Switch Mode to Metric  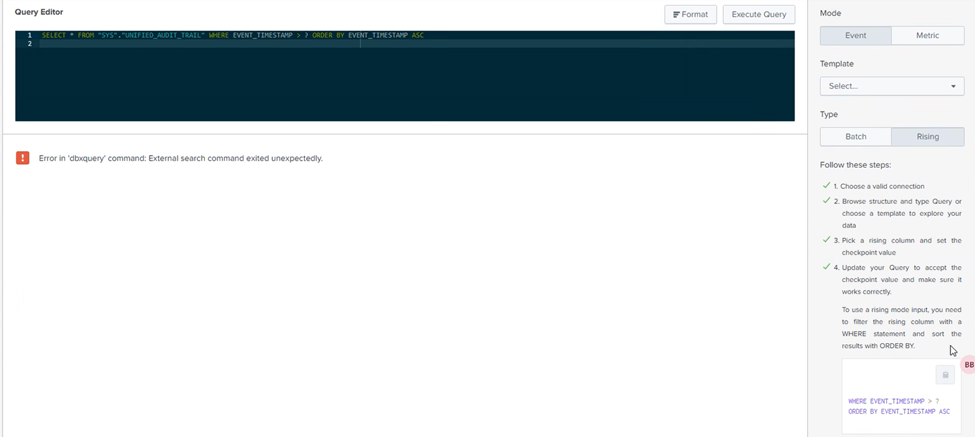point(927,35)
